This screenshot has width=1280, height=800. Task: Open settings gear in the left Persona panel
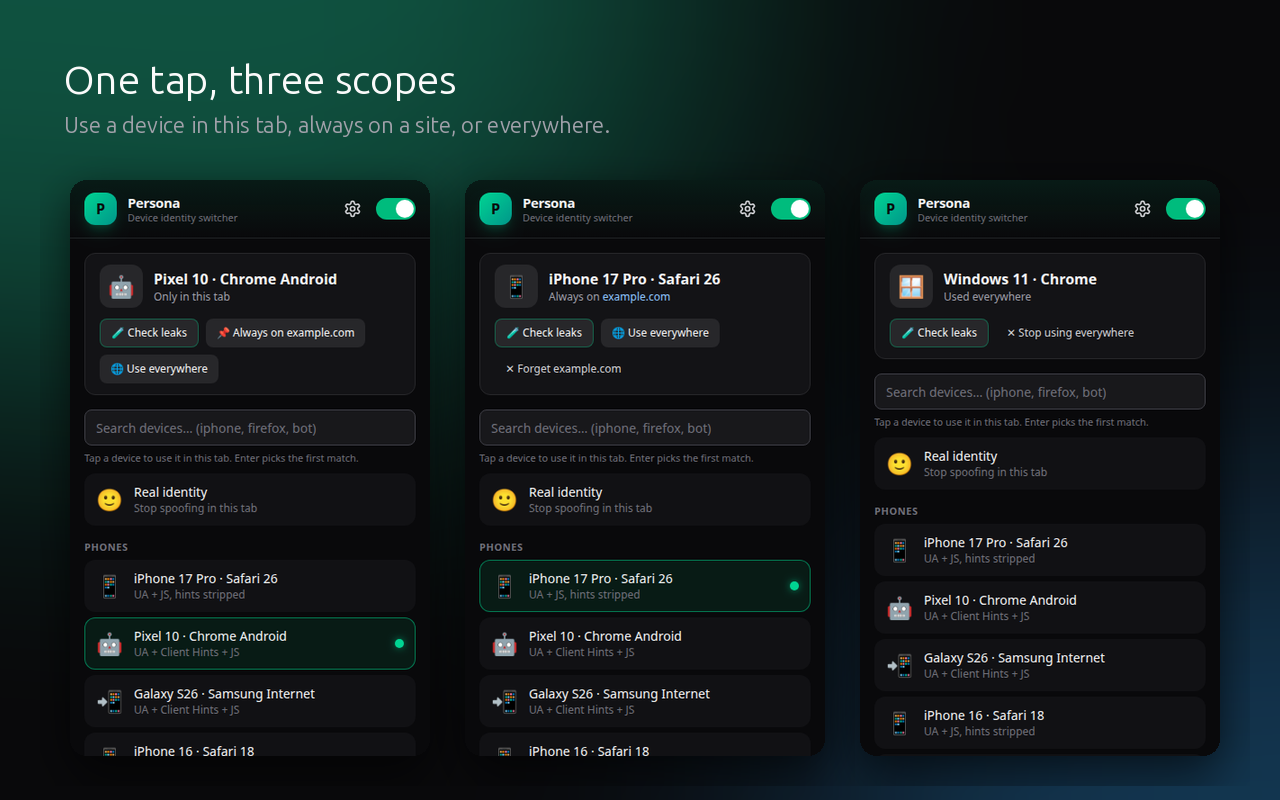[352, 209]
